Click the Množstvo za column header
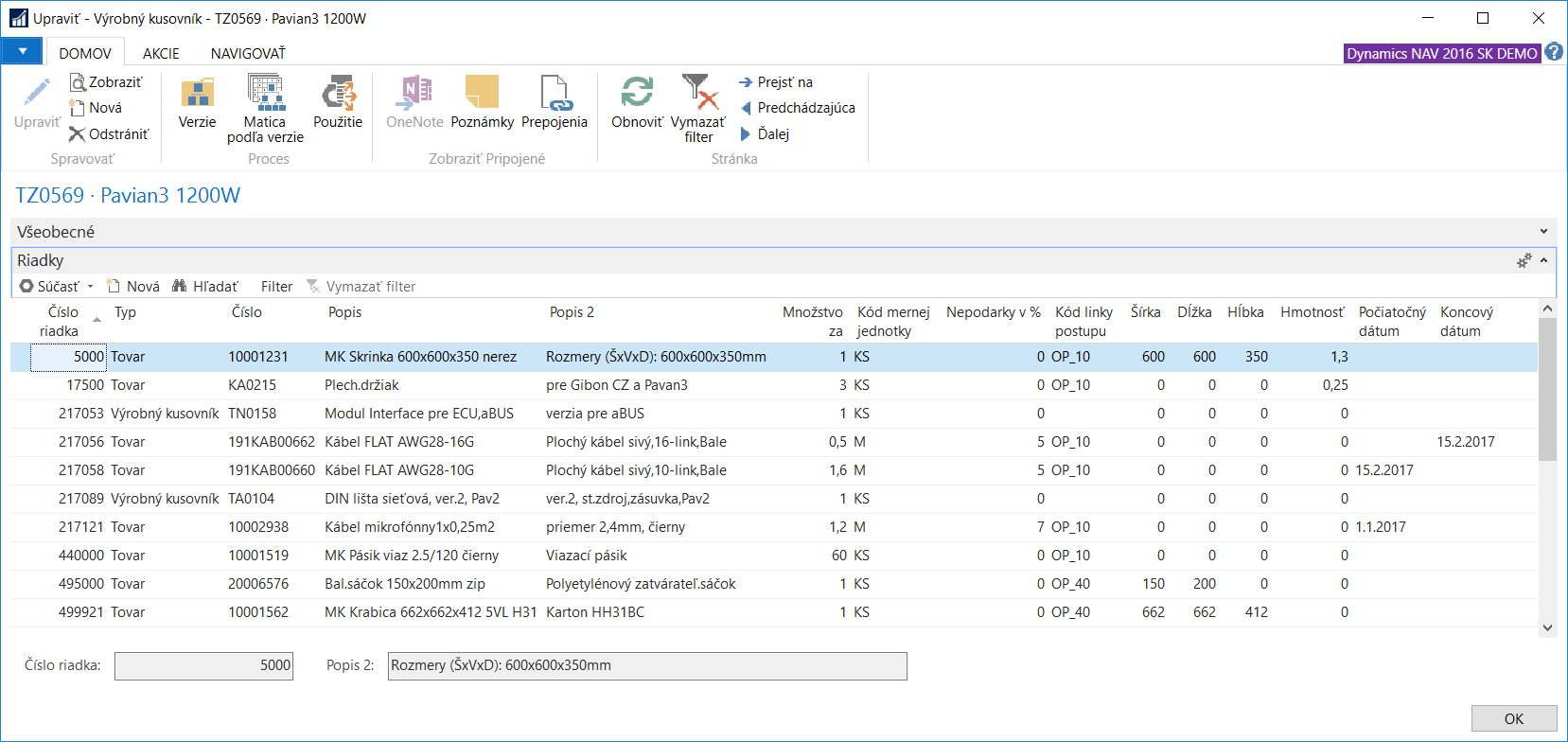The height and width of the screenshot is (742, 1568). pos(812,322)
